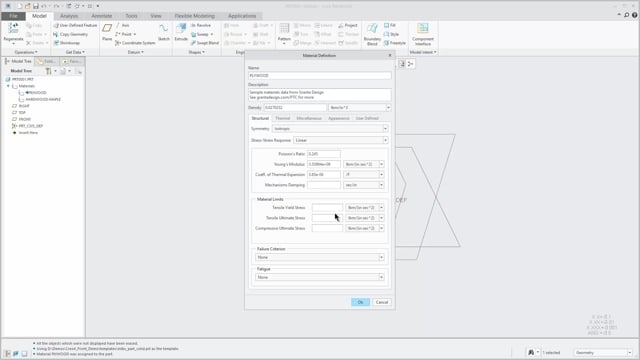Click the Tensile Yield Stress value field
The image size is (640, 360).
327,208
